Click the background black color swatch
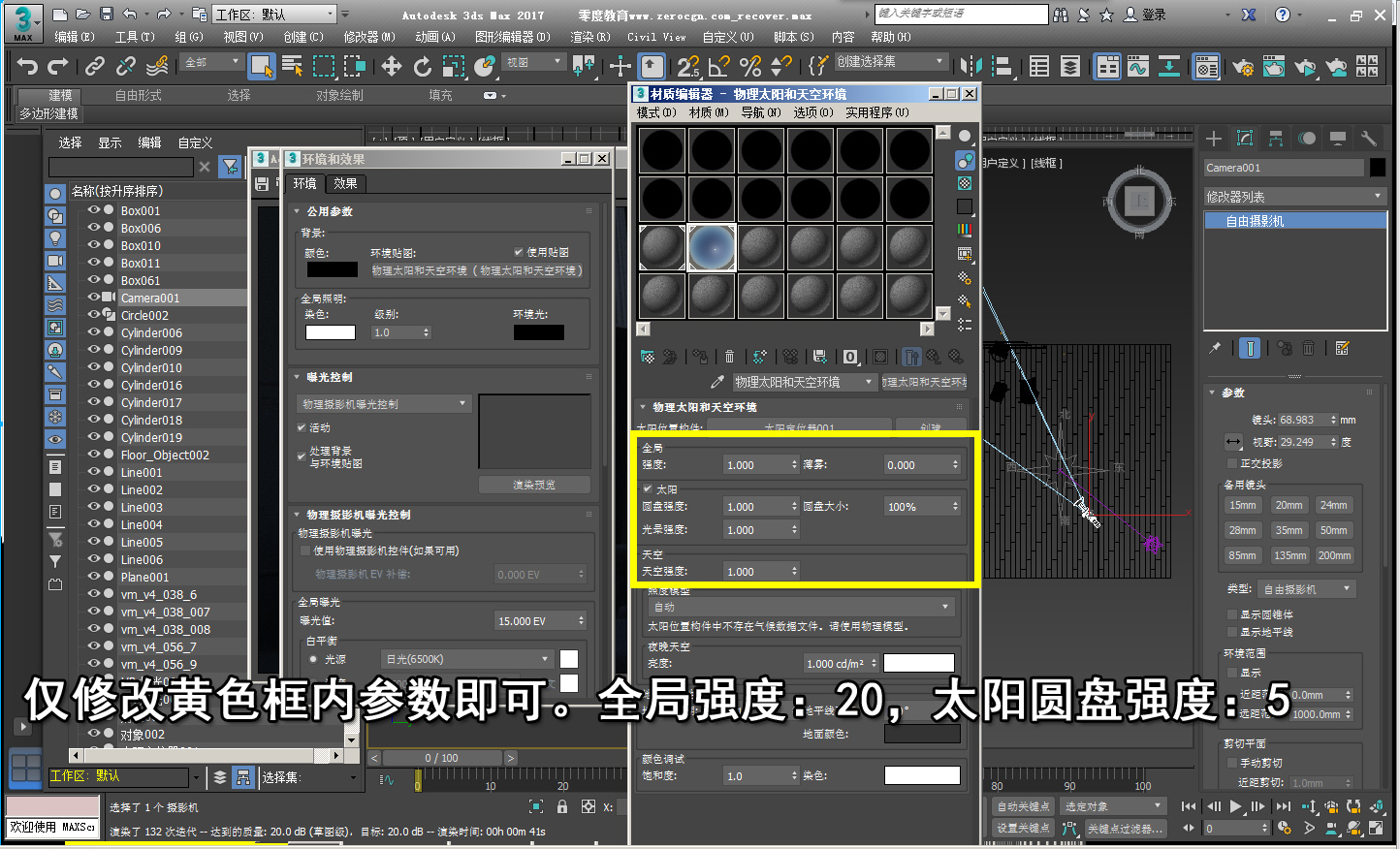The width and height of the screenshot is (1400, 849). [332, 270]
